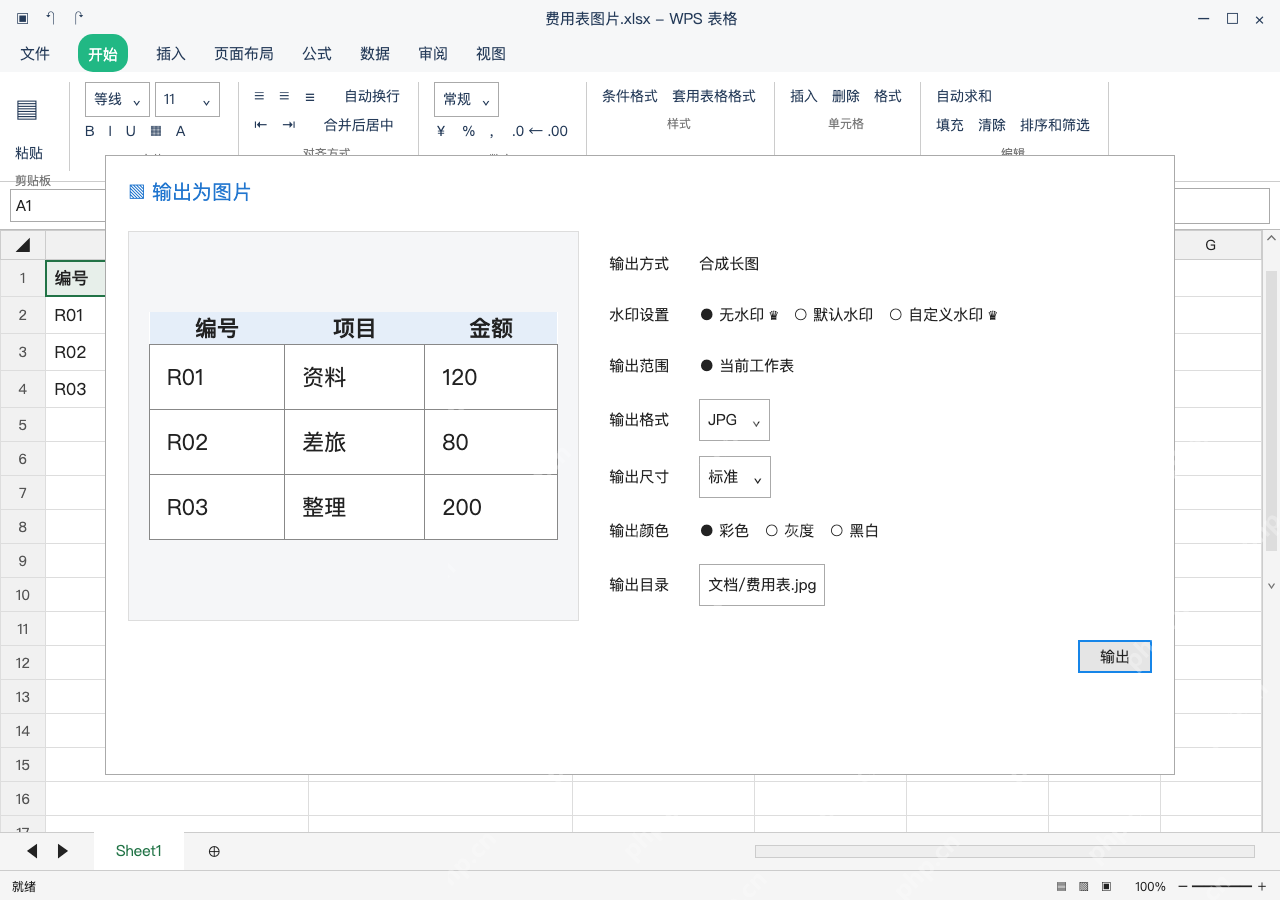The image size is (1280, 900).
Task: Open the font size 11 dropdown
Action: tap(187, 99)
